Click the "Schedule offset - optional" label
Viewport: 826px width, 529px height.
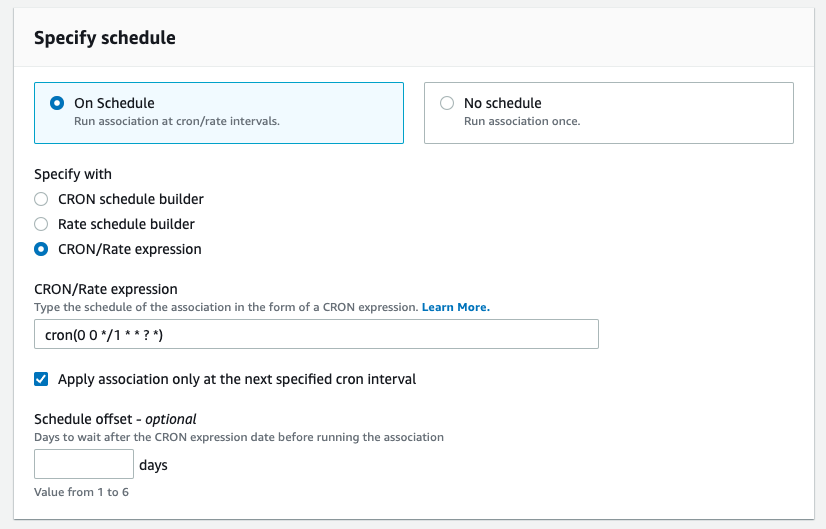[x=115, y=419]
